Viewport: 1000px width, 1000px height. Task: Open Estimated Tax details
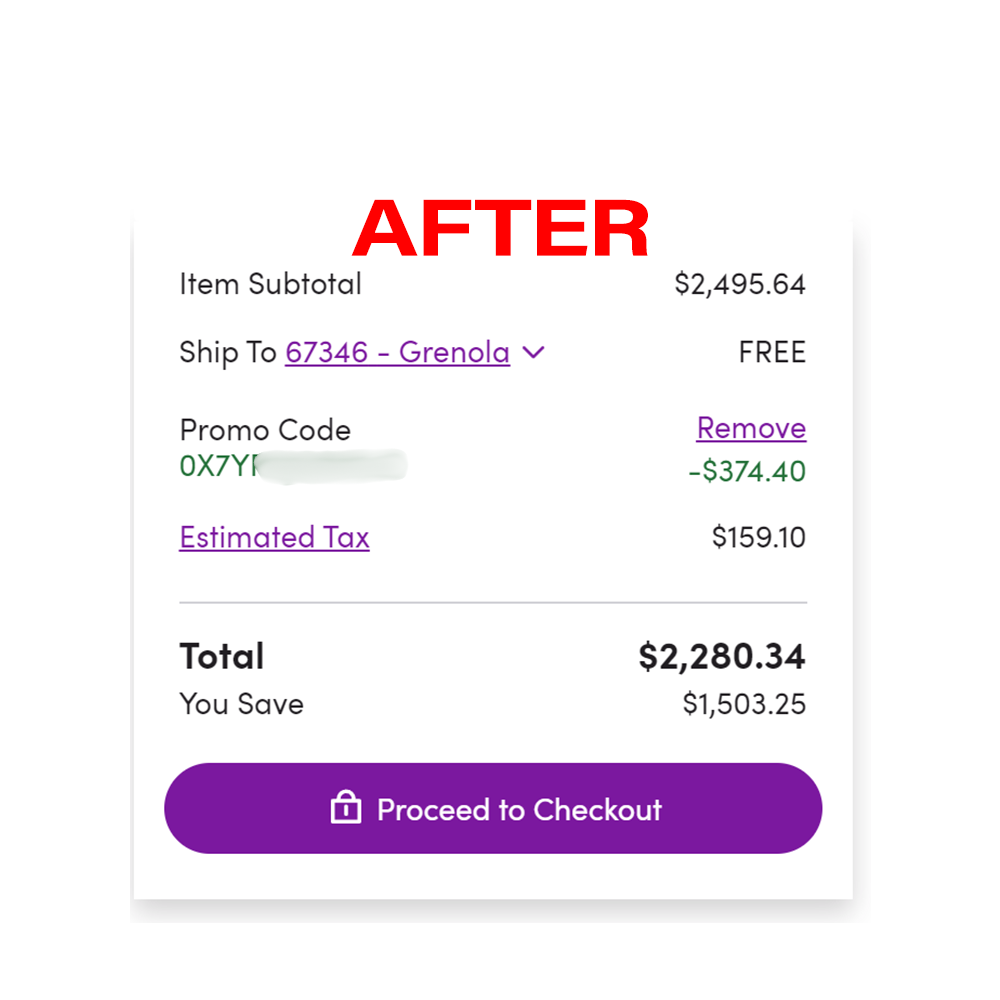click(274, 537)
